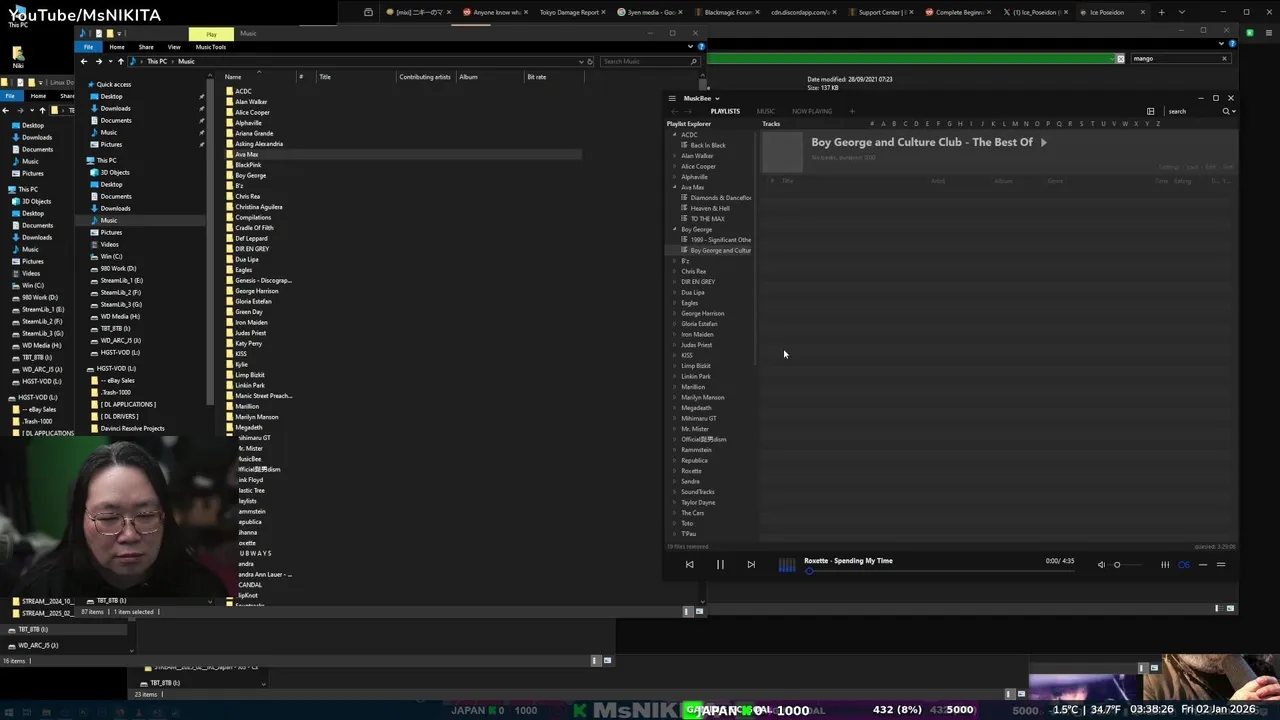Switch to the PLAYLISTS tab in MusicBee

725,111
